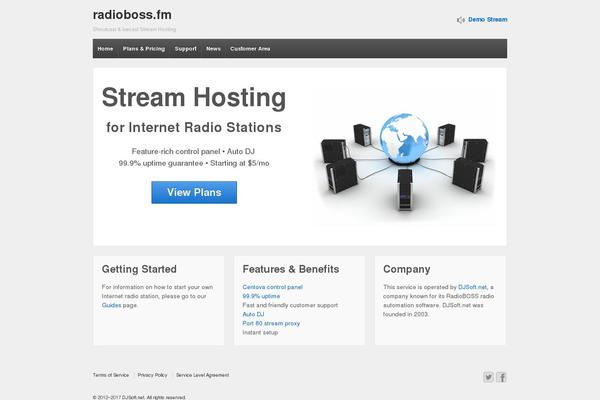Open Terms of Service footer link
The height and width of the screenshot is (400, 600).
(x=111, y=375)
